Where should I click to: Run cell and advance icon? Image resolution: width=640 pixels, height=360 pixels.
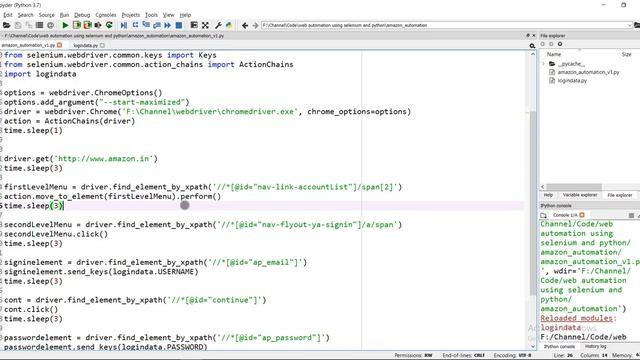coord(87,25)
